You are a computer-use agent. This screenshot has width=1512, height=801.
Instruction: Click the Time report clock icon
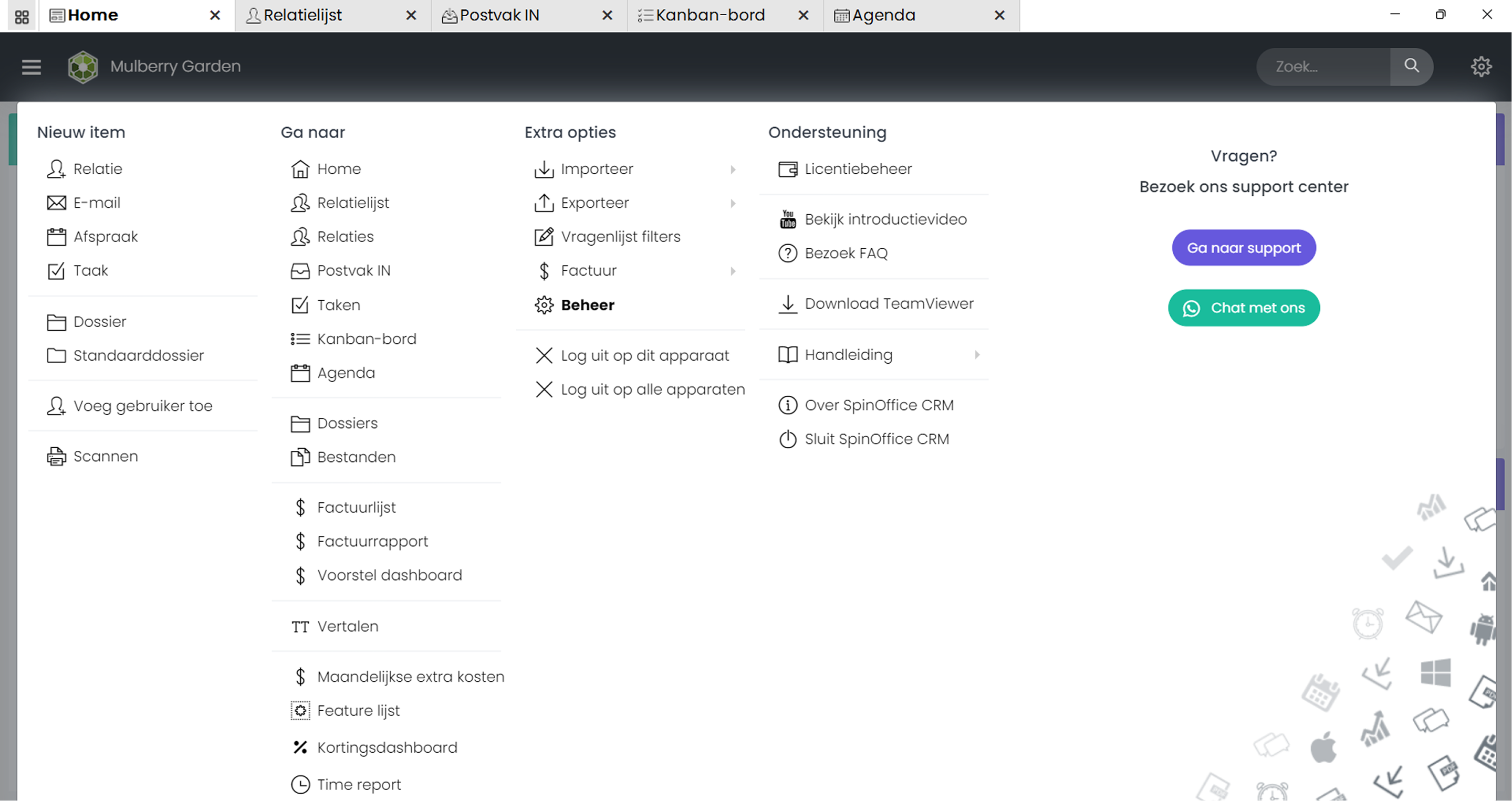click(300, 785)
